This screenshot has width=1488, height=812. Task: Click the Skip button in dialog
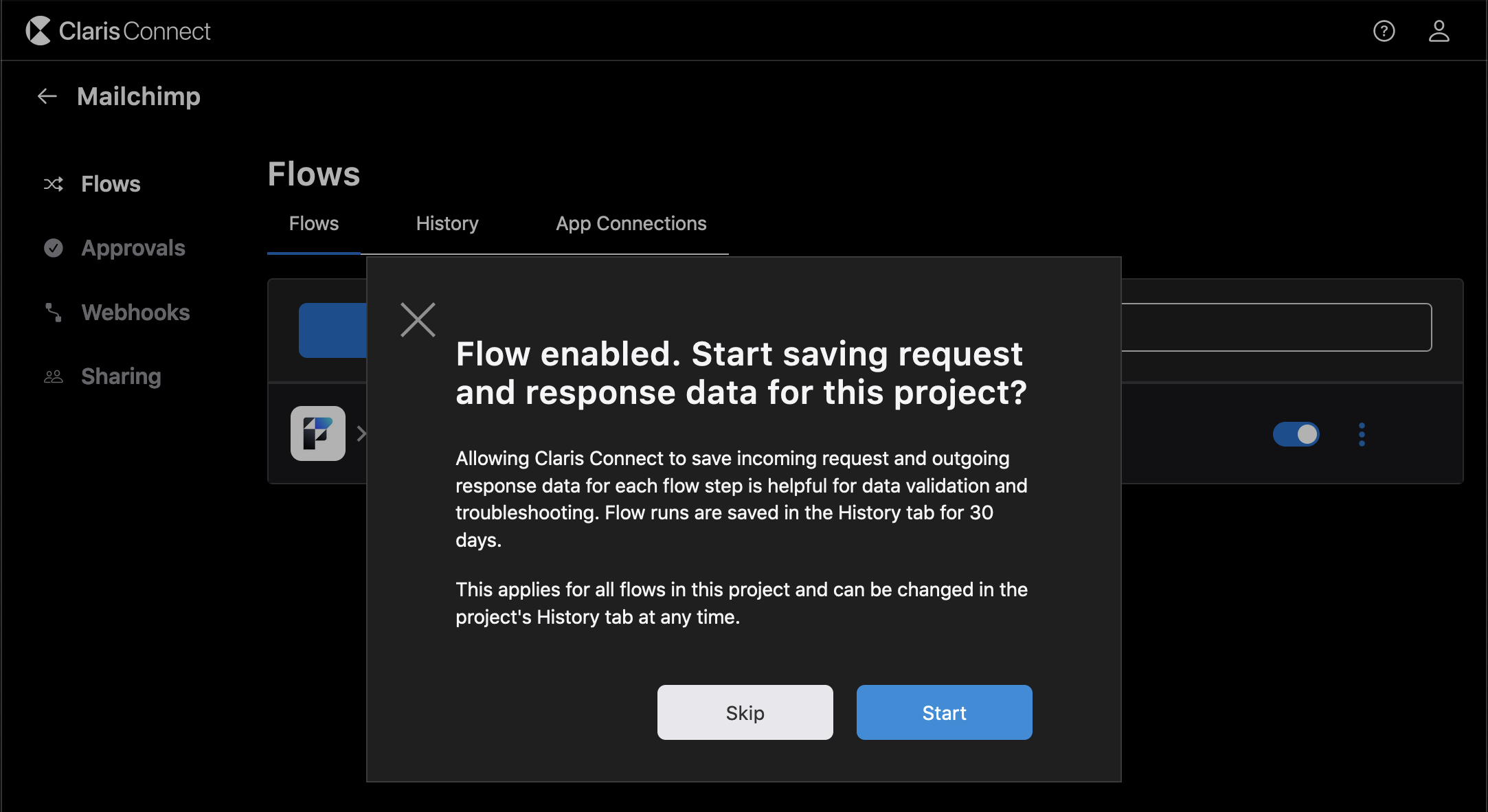pyautogui.click(x=745, y=712)
